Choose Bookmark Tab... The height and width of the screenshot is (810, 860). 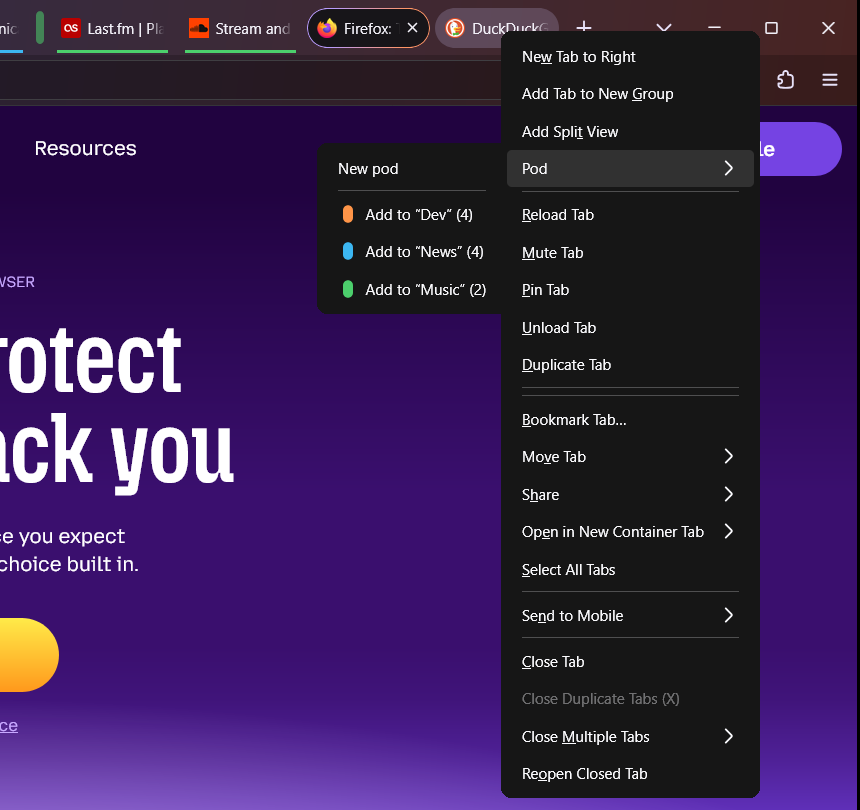pos(630,420)
